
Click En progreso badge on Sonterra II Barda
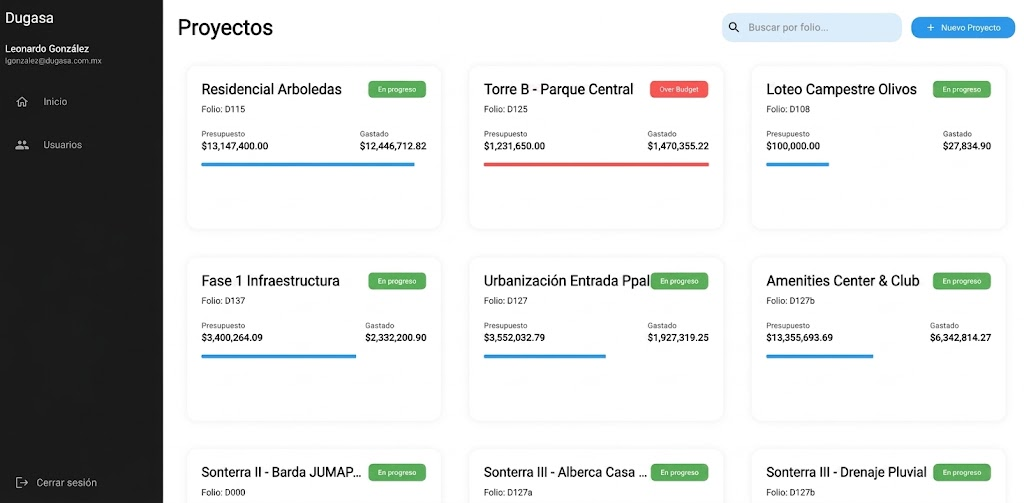click(x=397, y=472)
